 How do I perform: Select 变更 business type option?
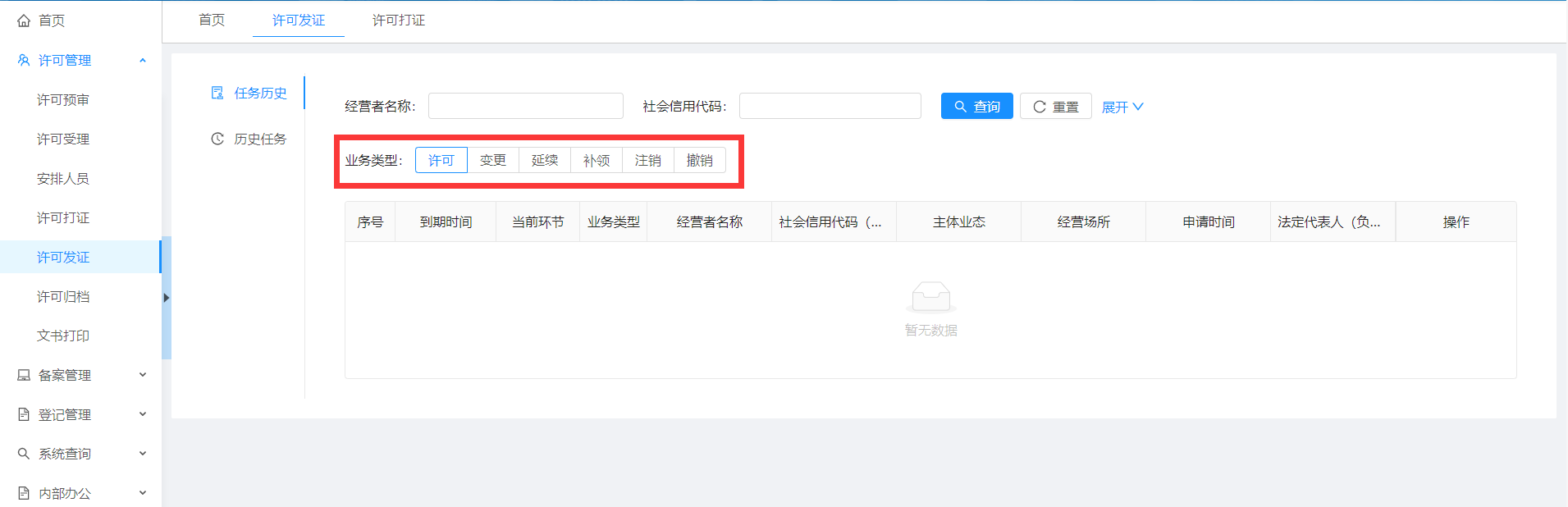pyautogui.click(x=493, y=160)
